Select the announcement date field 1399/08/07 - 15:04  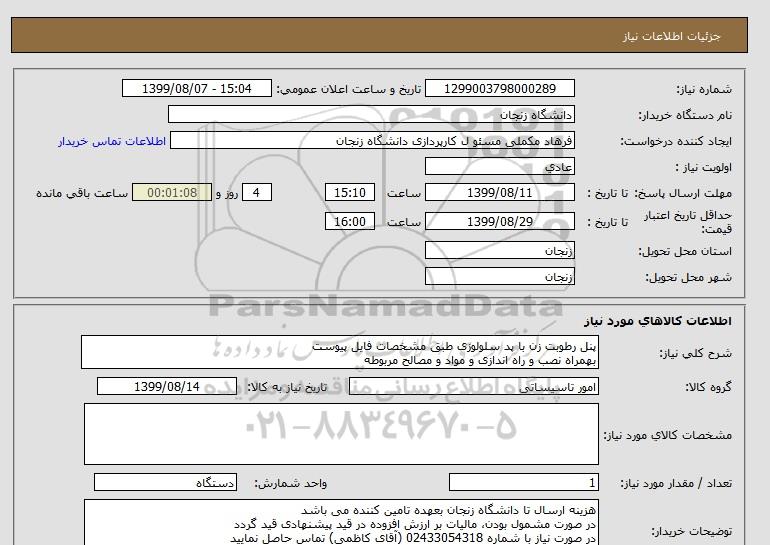[196, 88]
